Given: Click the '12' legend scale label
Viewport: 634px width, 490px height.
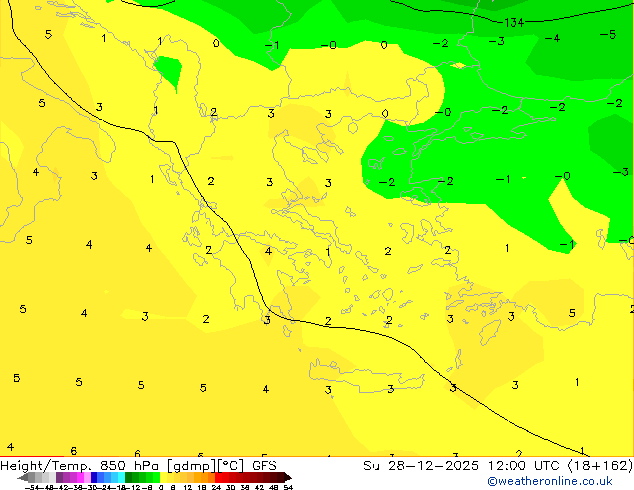Looking at the screenshot, I should pos(188,487).
